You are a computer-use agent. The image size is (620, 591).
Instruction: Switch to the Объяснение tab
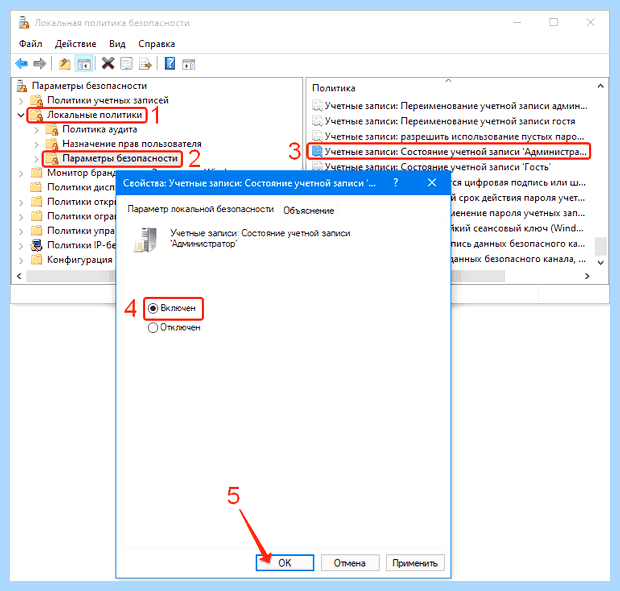tap(308, 210)
